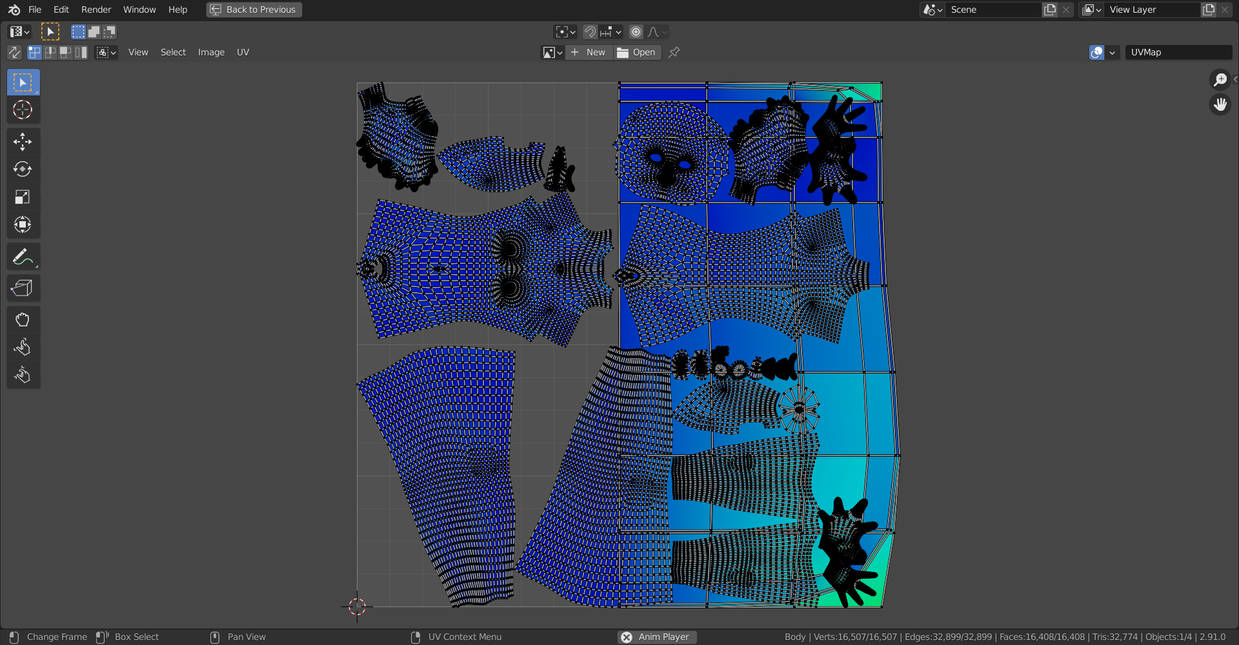Pick the Transform tool

coord(23,225)
